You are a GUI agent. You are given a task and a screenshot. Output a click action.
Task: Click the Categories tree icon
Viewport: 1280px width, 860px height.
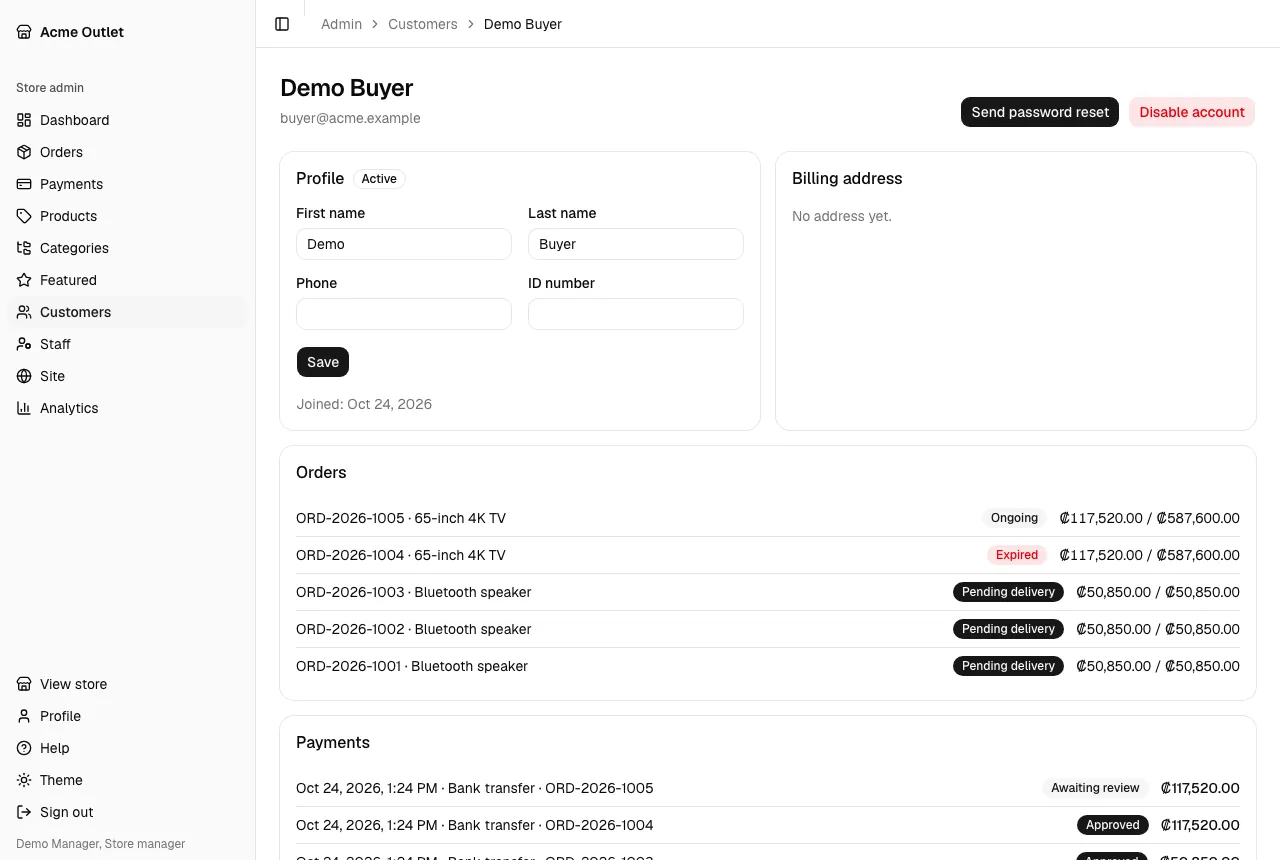point(24,248)
